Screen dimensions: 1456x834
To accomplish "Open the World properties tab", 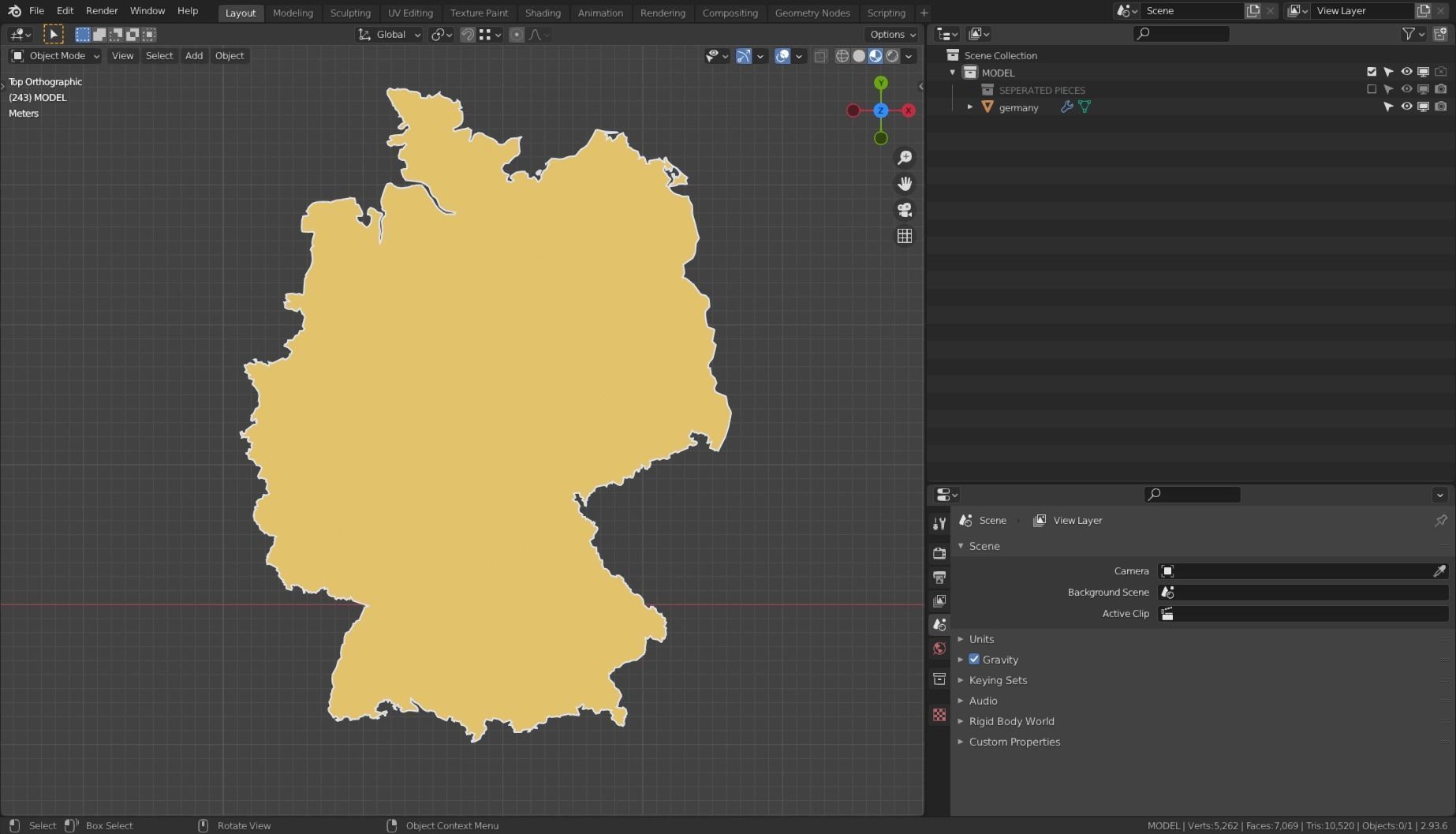I will point(939,649).
